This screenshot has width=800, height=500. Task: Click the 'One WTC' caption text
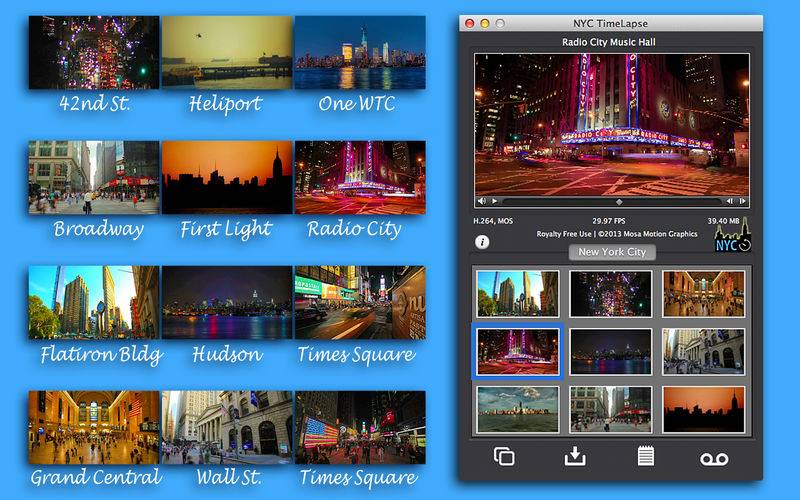pos(357,104)
